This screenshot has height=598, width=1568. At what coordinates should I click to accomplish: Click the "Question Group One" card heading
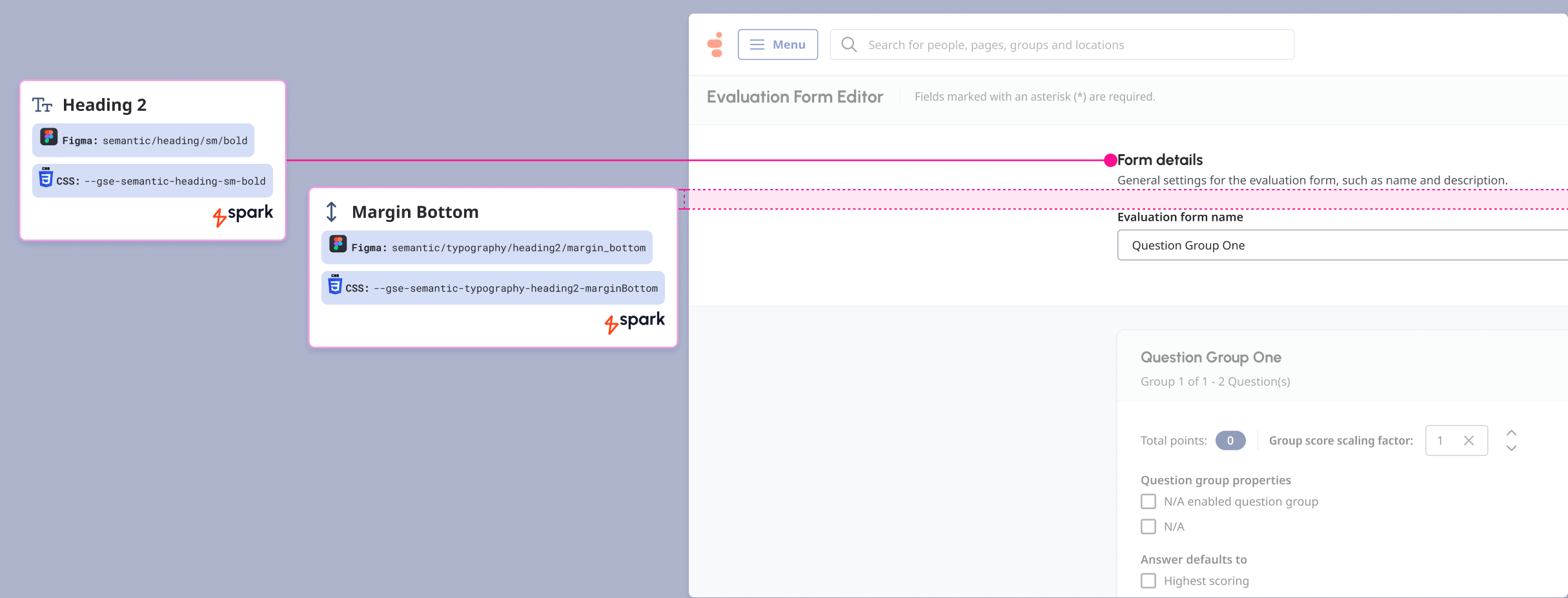[x=1211, y=357]
